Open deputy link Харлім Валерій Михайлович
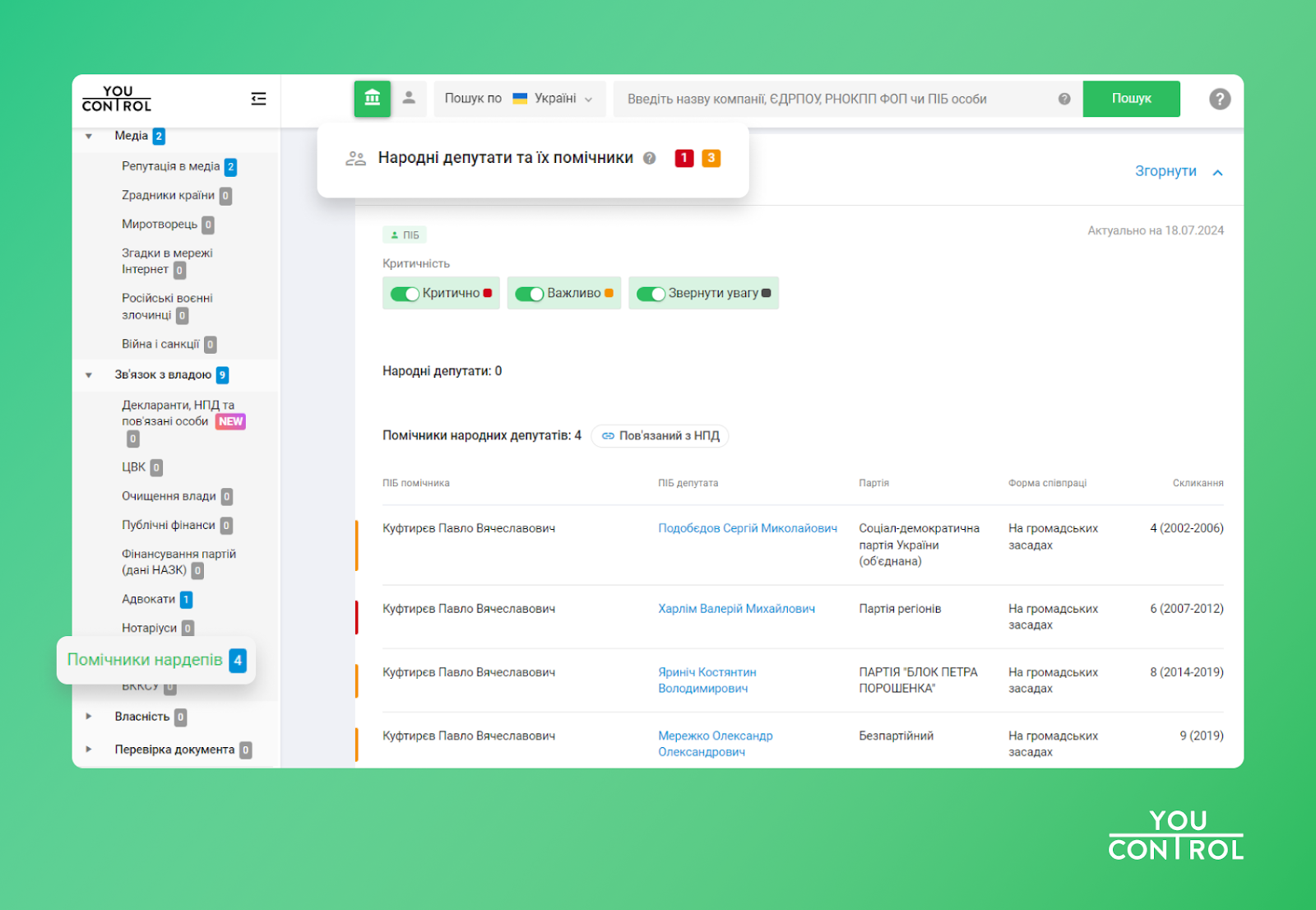The image size is (1316, 910). (x=736, y=609)
